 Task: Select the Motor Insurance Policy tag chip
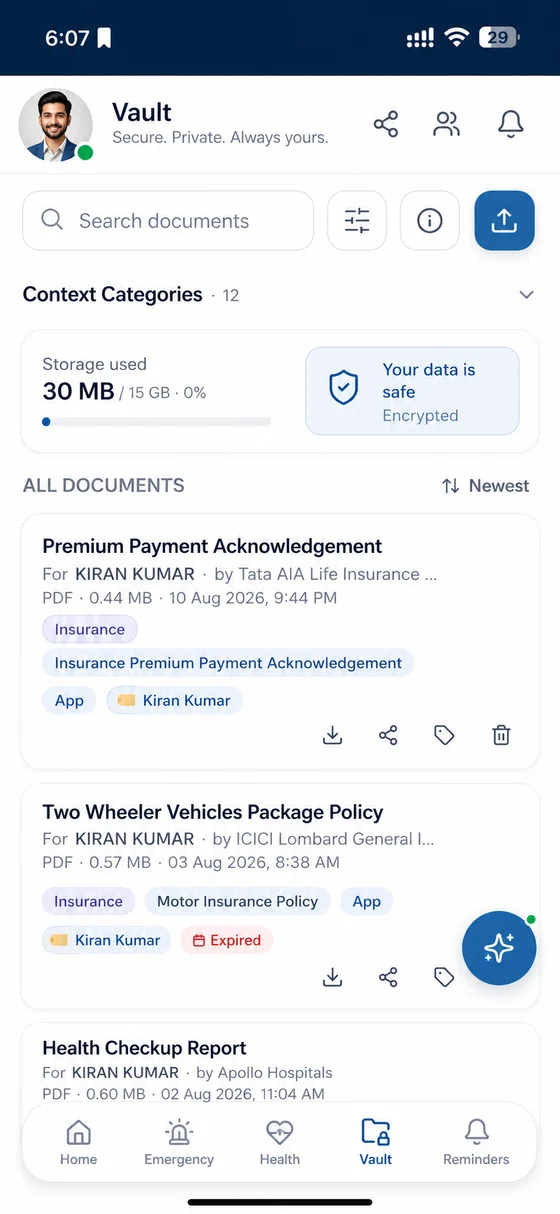(x=237, y=901)
